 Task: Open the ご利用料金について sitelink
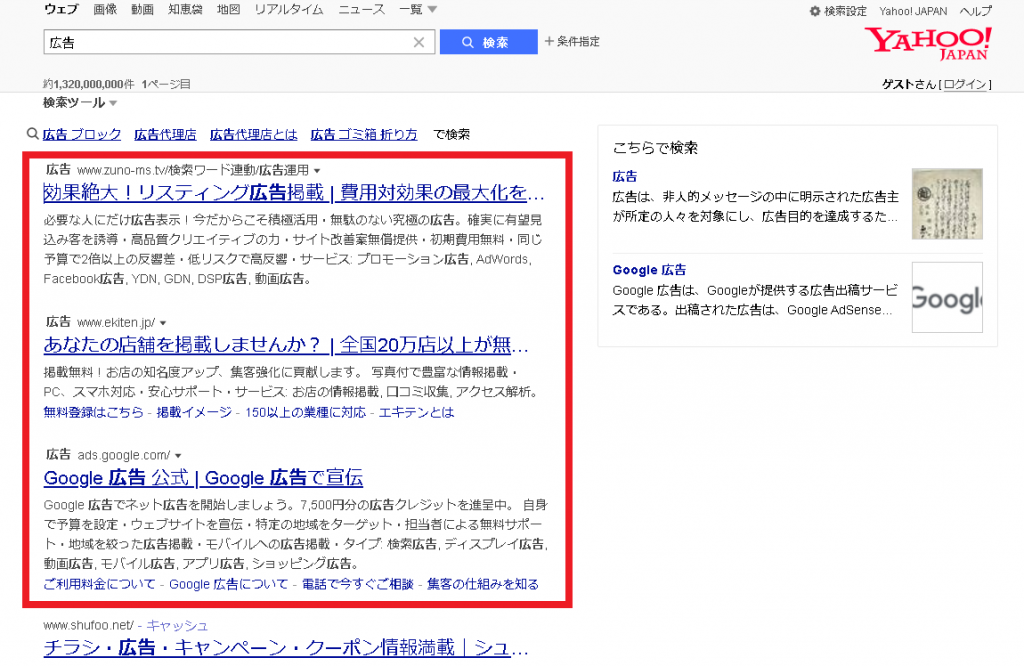99,584
